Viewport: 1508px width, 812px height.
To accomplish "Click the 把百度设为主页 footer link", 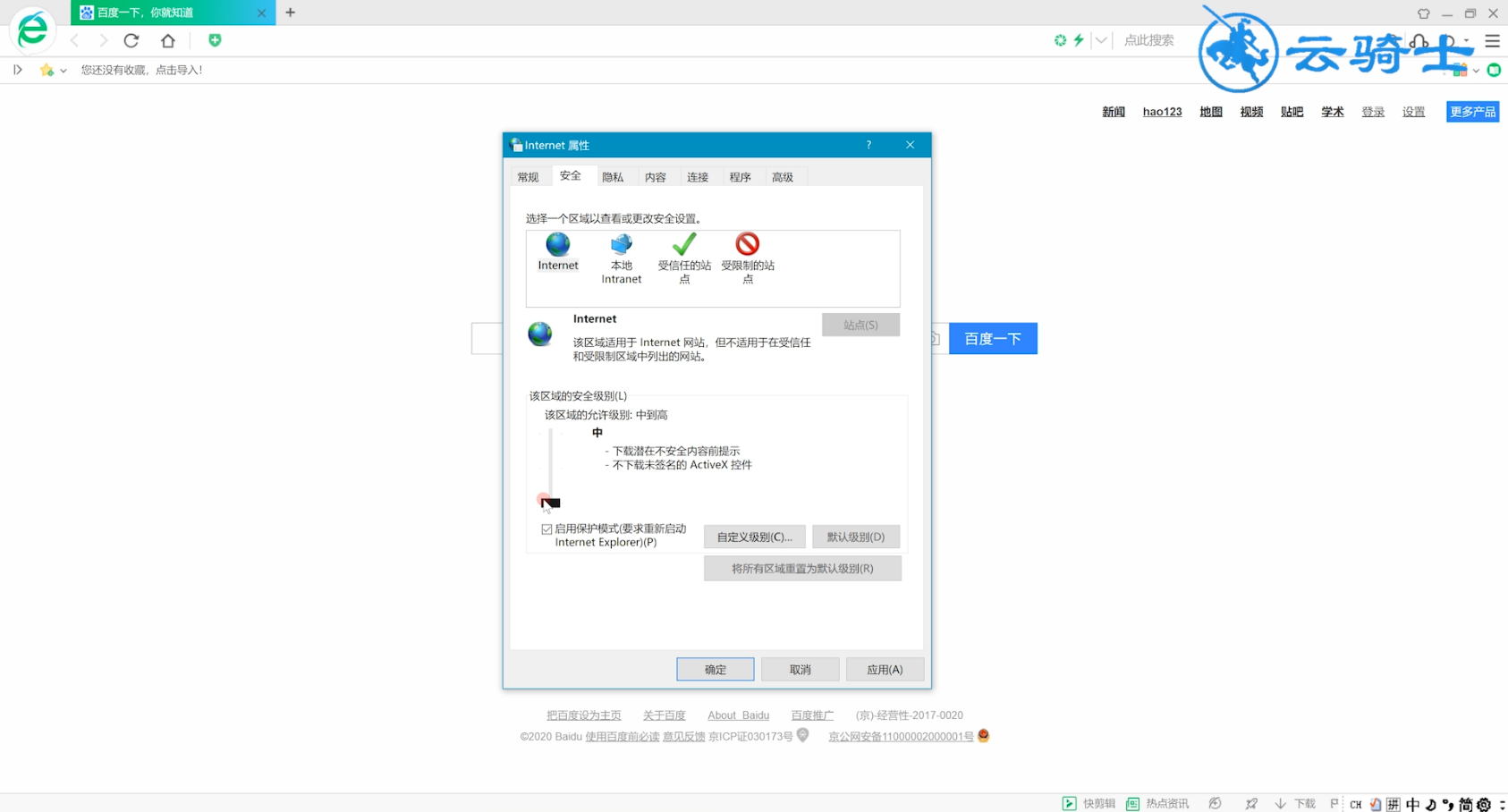I will [583, 715].
